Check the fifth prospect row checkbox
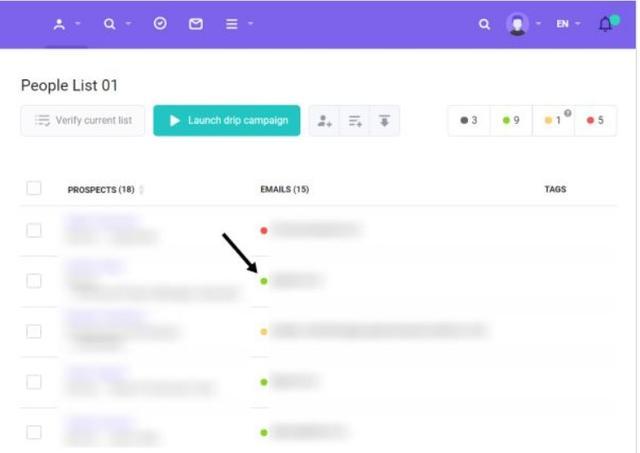This screenshot has height=453, width=640. click(34, 432)
